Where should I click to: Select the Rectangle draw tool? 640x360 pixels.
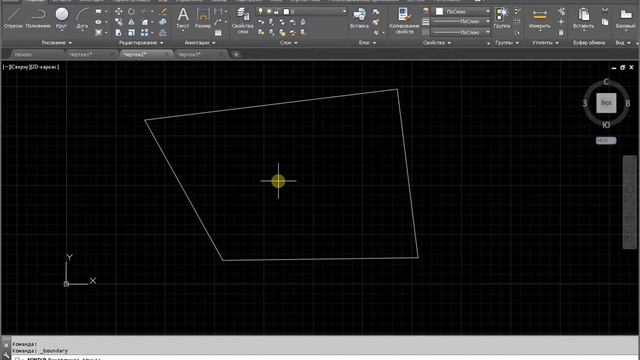point(99,11)
